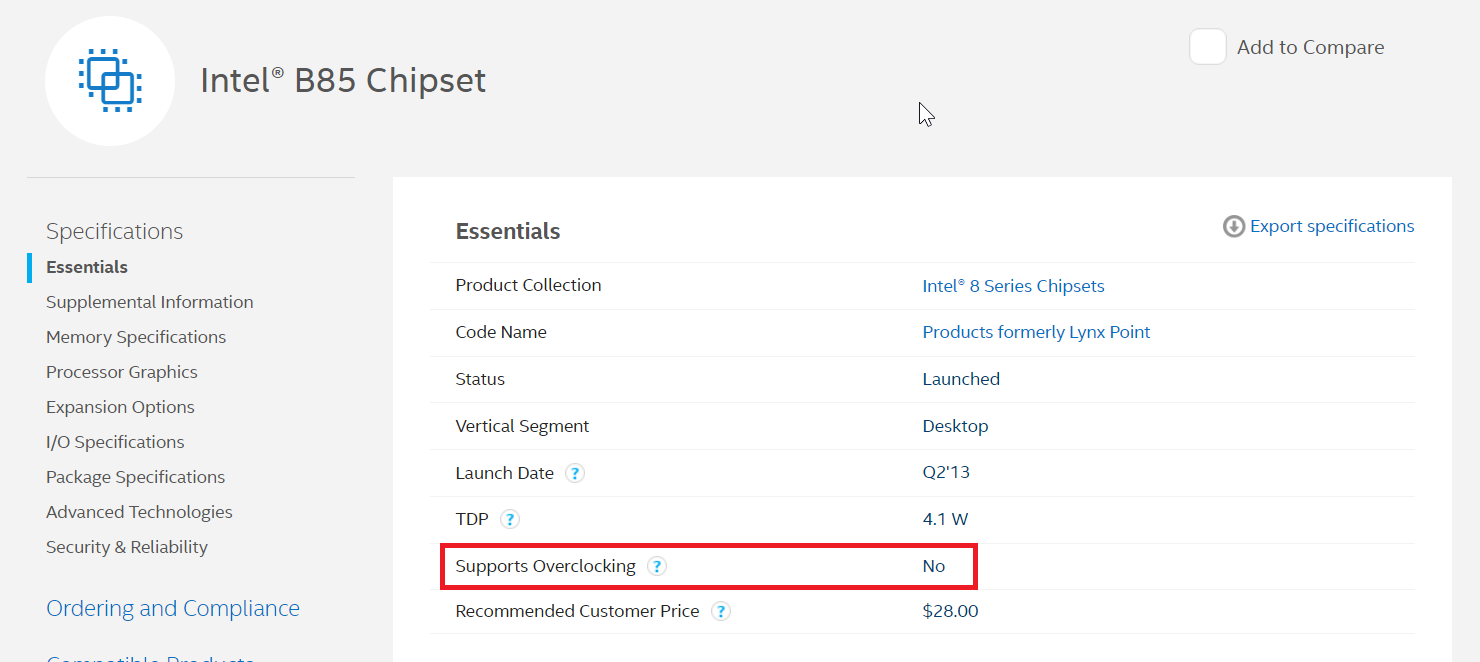Click the Intel B85 Chipset title
Viewport: 1480px width, 662px height.
click(343, 80)
